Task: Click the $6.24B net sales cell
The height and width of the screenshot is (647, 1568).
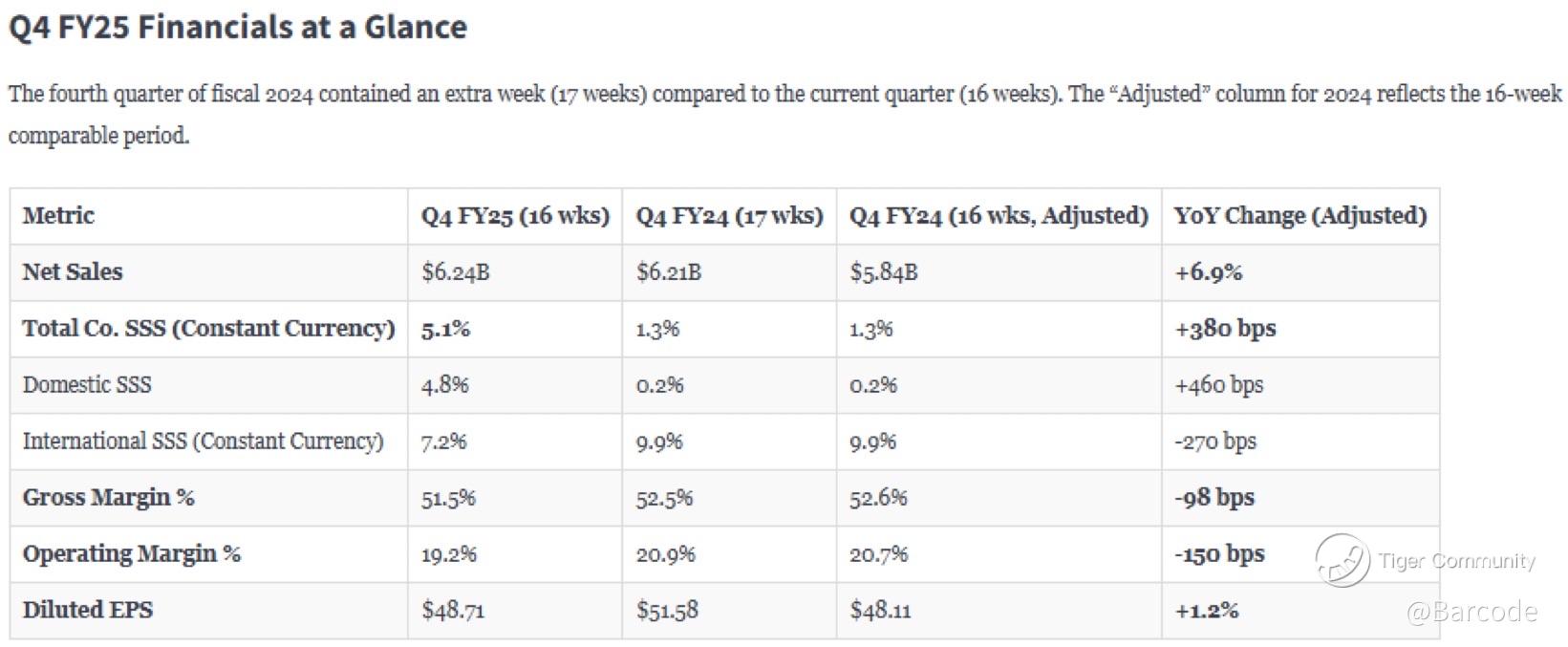Action: pos(456,272)
